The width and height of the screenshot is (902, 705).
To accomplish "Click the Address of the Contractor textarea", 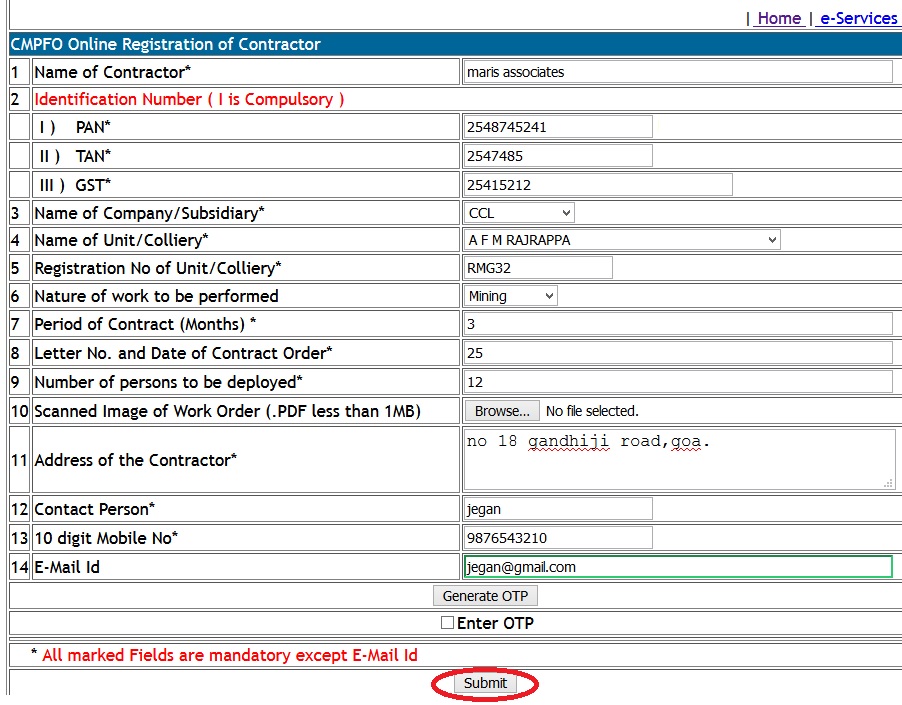I will pyautogui.click(x=678, y=459).
